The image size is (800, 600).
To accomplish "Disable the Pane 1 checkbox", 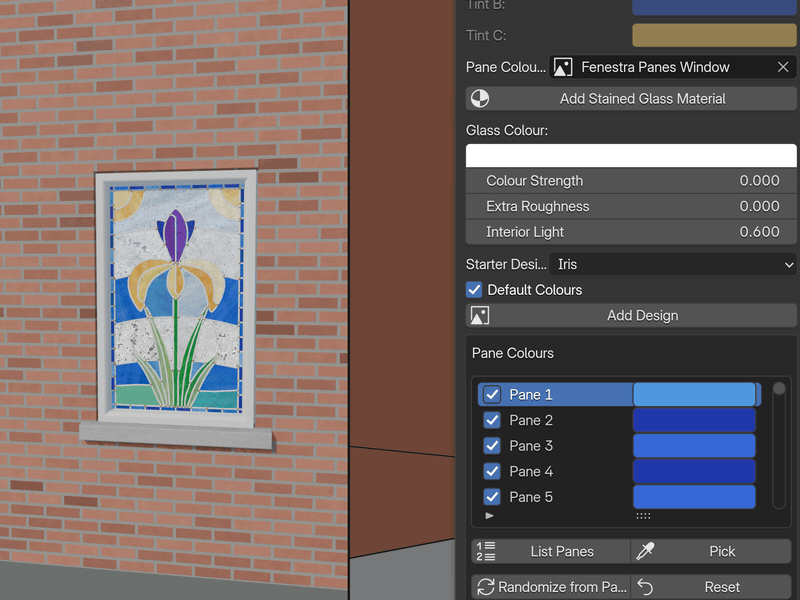I will [x=492, y=394].
